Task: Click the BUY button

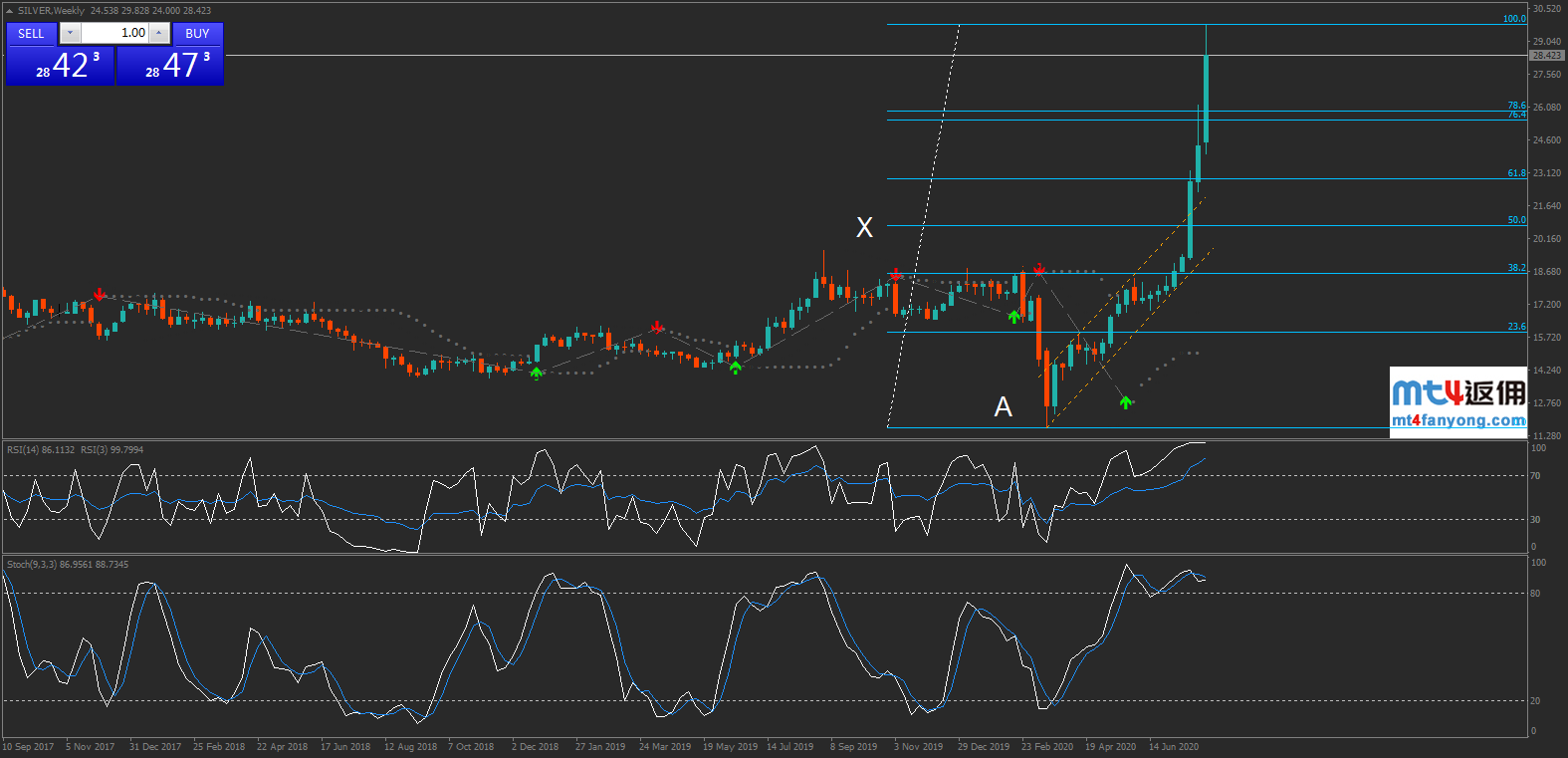Action: pyautogui.click(x=197, y=33)
